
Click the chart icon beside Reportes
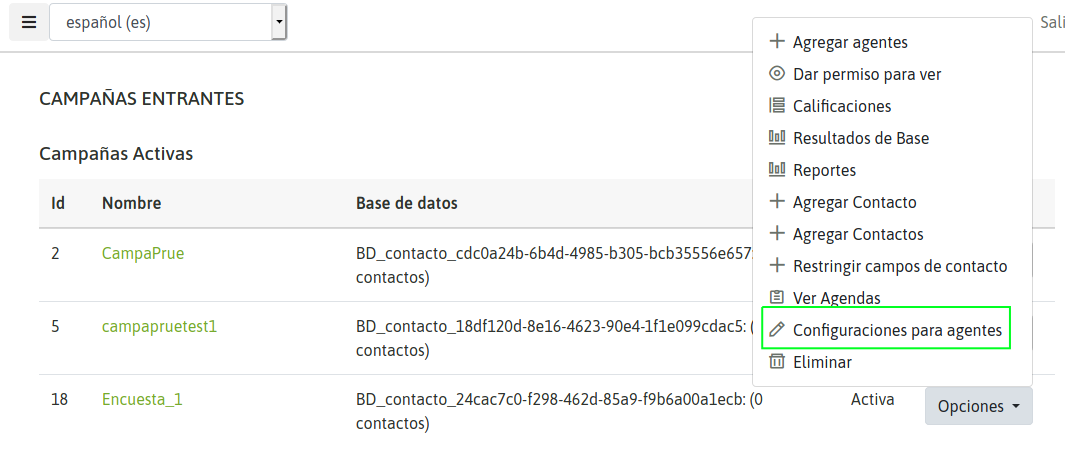pyautogui.click(x=777, y=170)
